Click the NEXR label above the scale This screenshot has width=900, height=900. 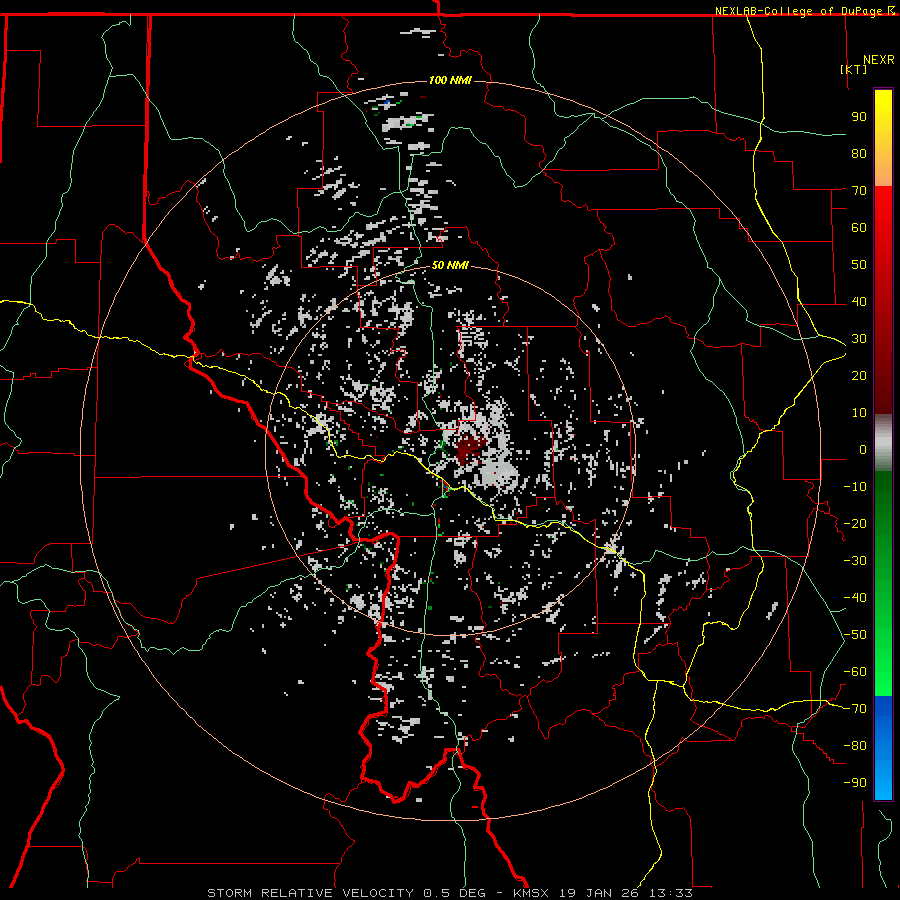878,60
